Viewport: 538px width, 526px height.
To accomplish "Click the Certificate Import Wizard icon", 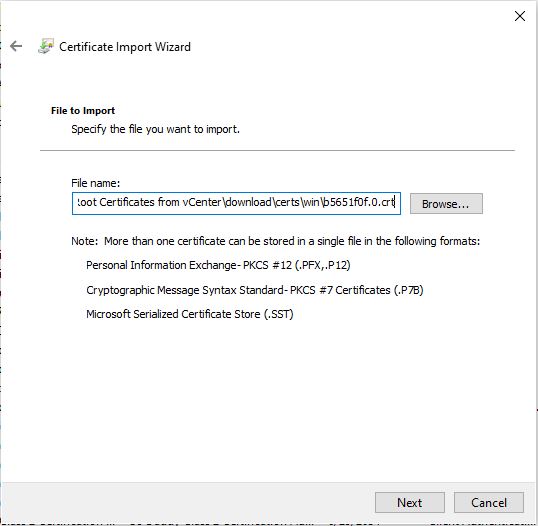I will coord(46,46).
